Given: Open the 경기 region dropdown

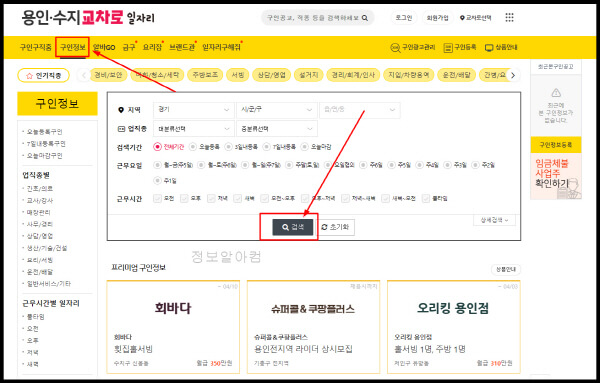Looking at the screenshot, I should coord(193,110).
